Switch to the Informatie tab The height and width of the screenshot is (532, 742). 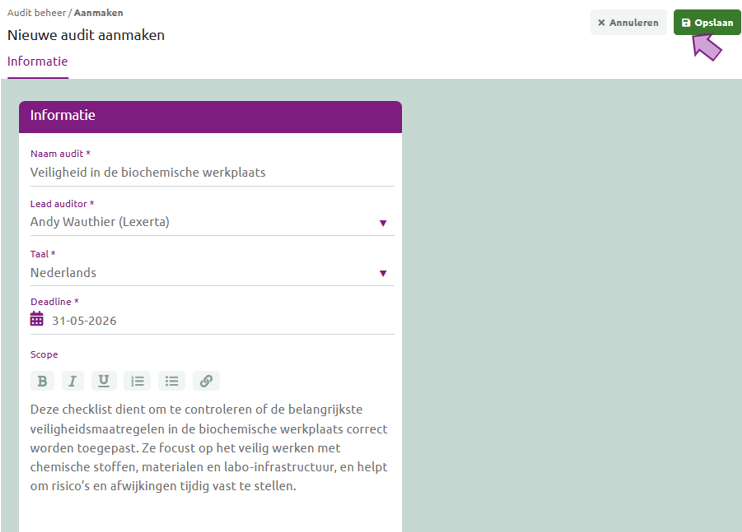[x=37, y=62]
